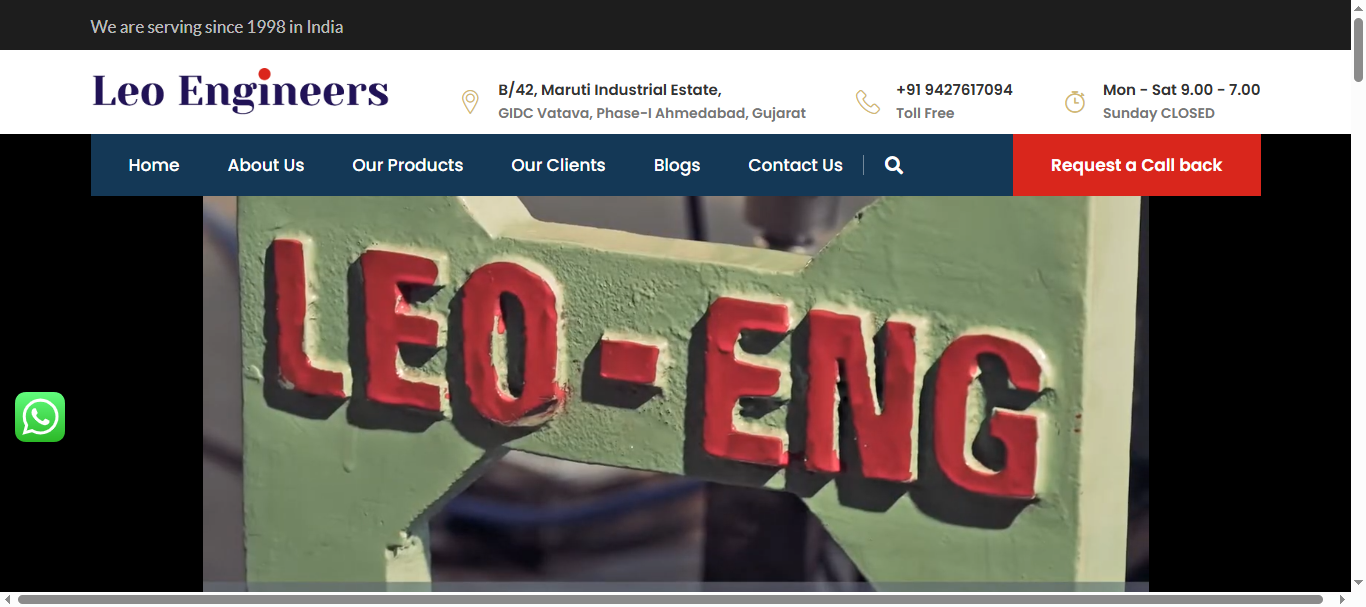This screenshot has height=607, width=1366.
Task: Click the stopwatch icon next to business hours
Action: pos(1074,102)
